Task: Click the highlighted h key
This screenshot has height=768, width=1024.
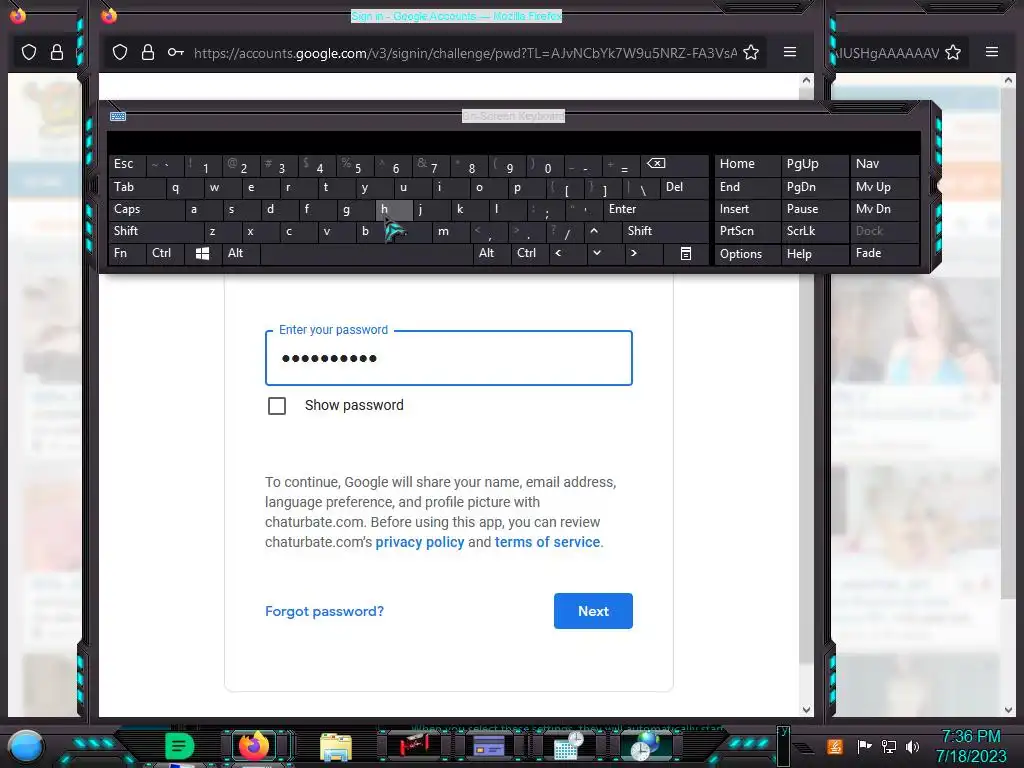Action: click(394, 209)
